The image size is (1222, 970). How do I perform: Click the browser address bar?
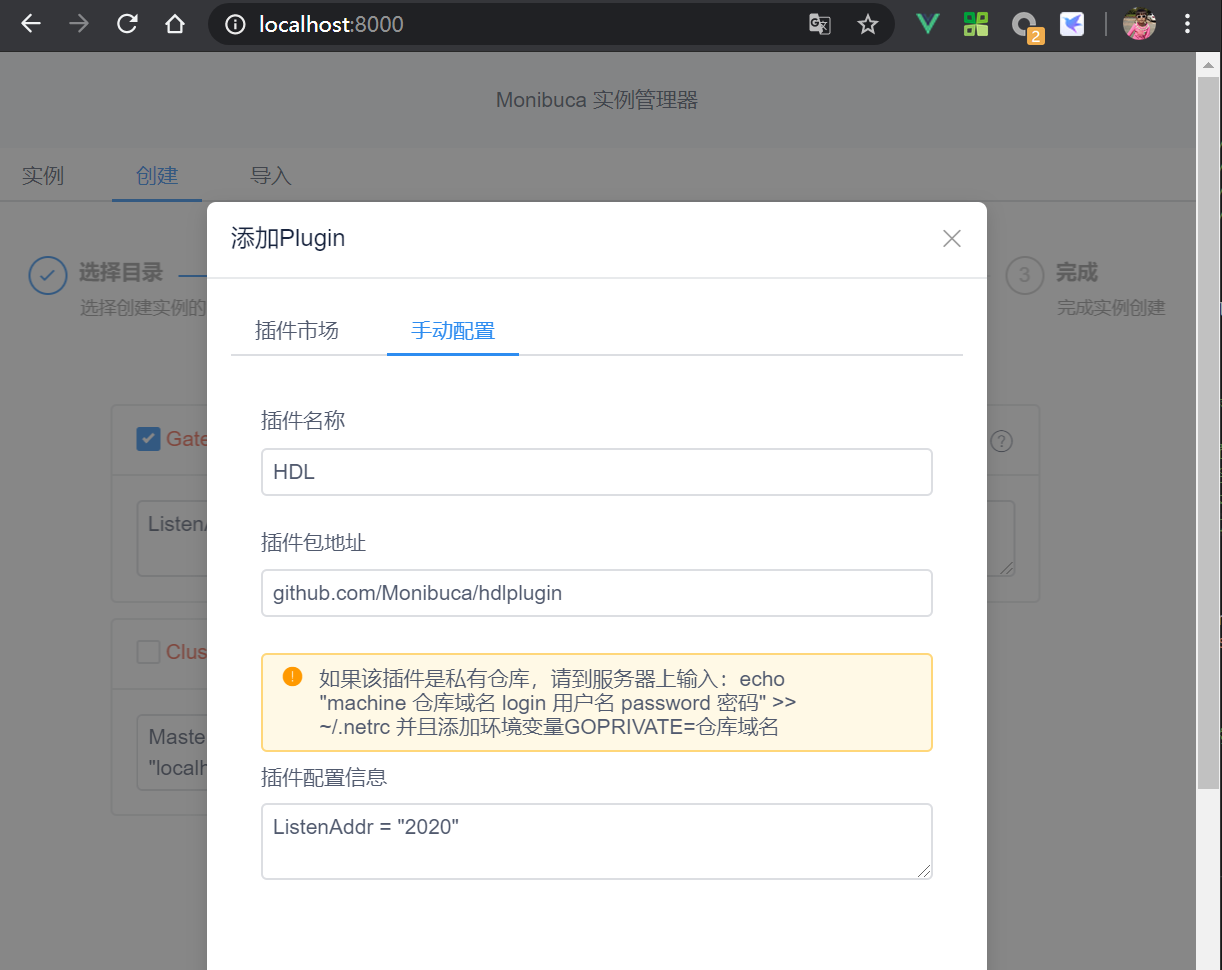point(500,24)
